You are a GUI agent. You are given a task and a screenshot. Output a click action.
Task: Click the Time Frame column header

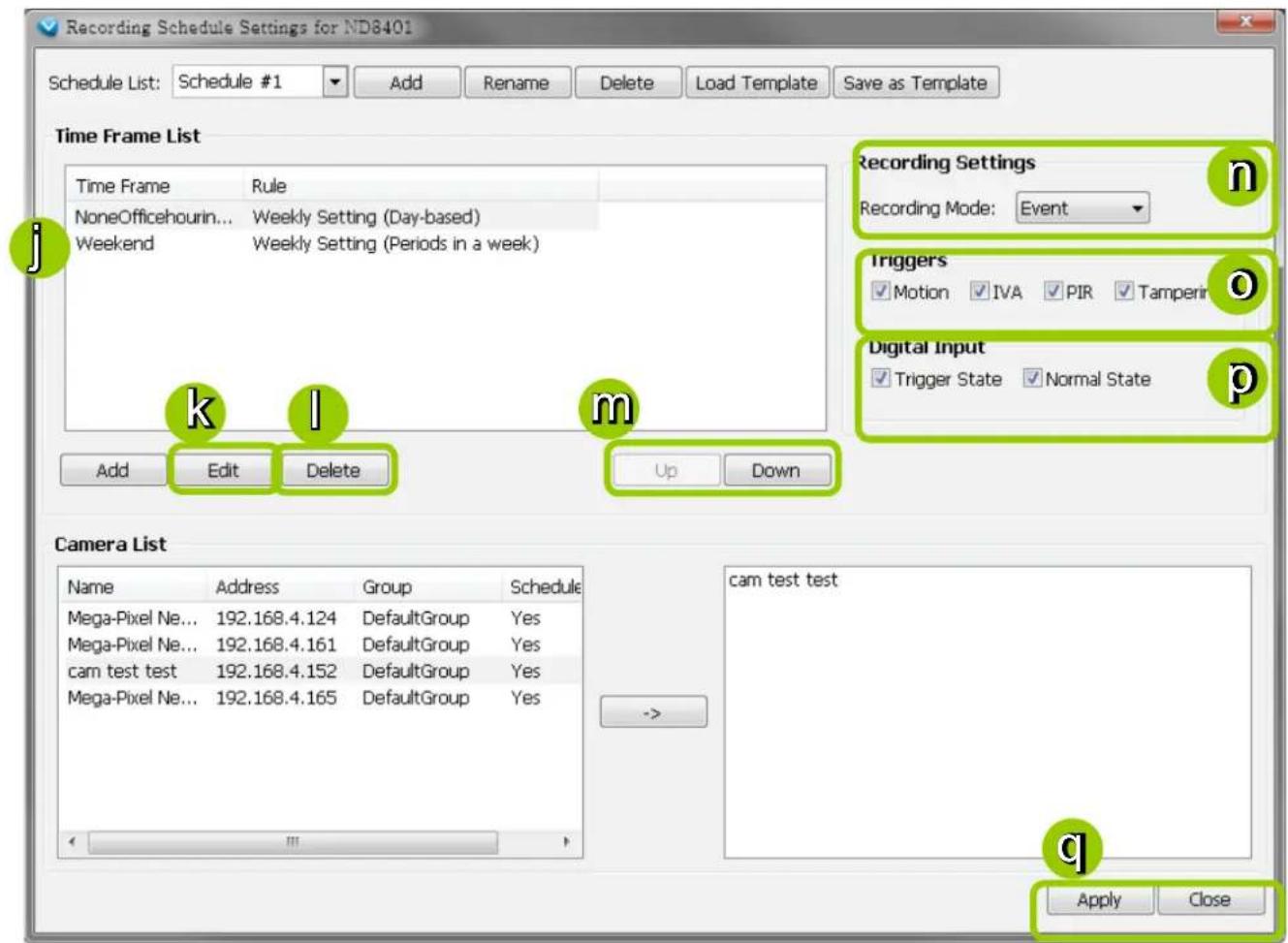point(153,186)
